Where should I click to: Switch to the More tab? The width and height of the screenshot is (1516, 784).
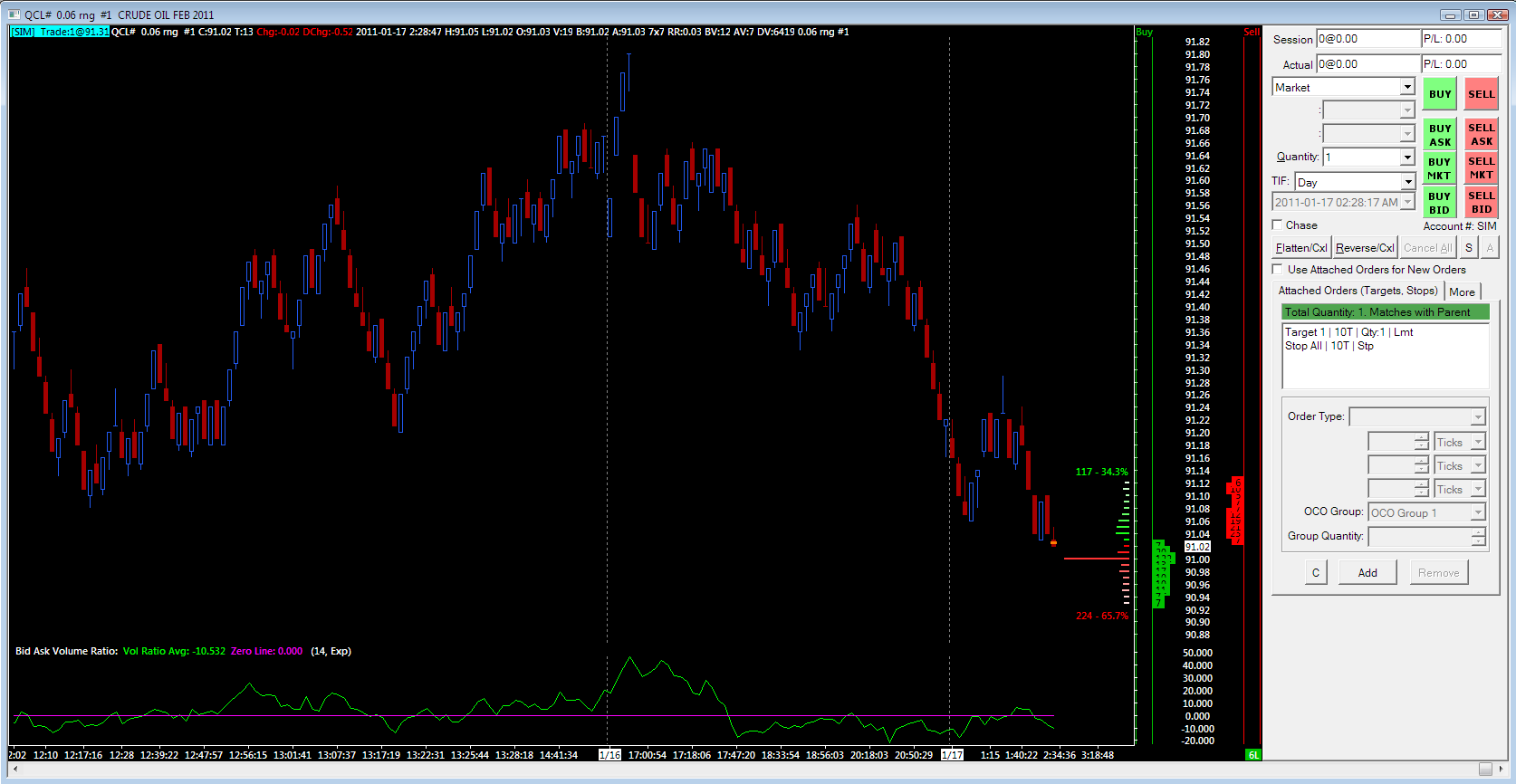1462,292
